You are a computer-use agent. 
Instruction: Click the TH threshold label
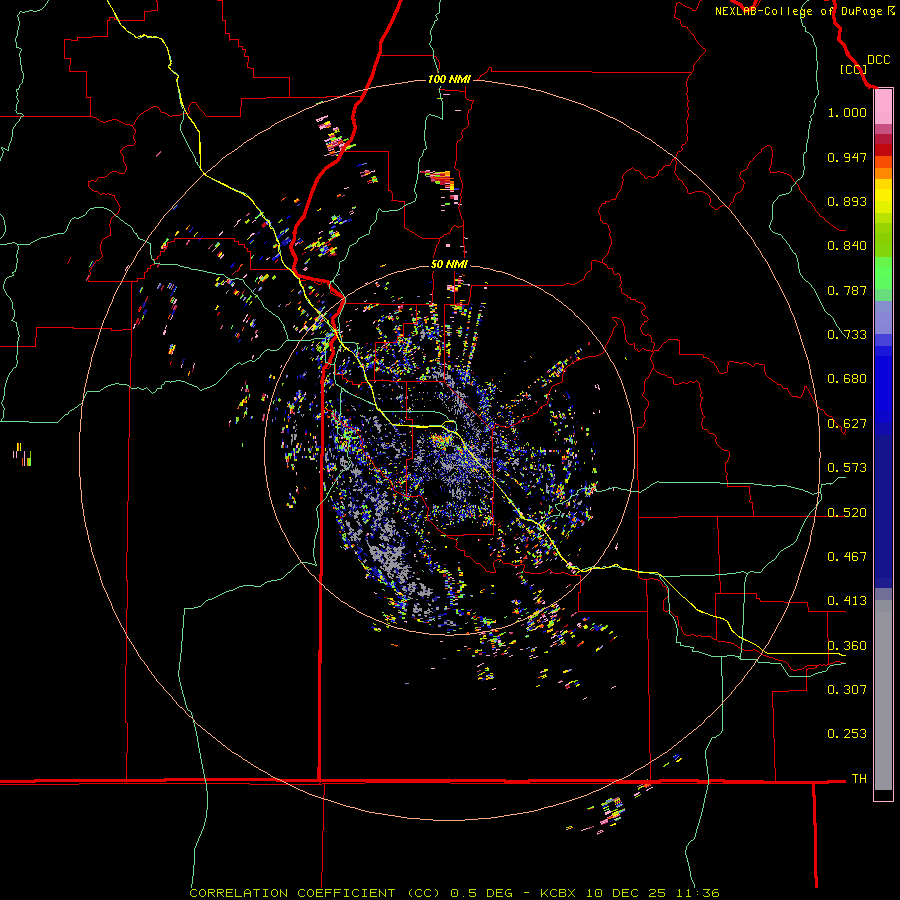coord(859,779)
